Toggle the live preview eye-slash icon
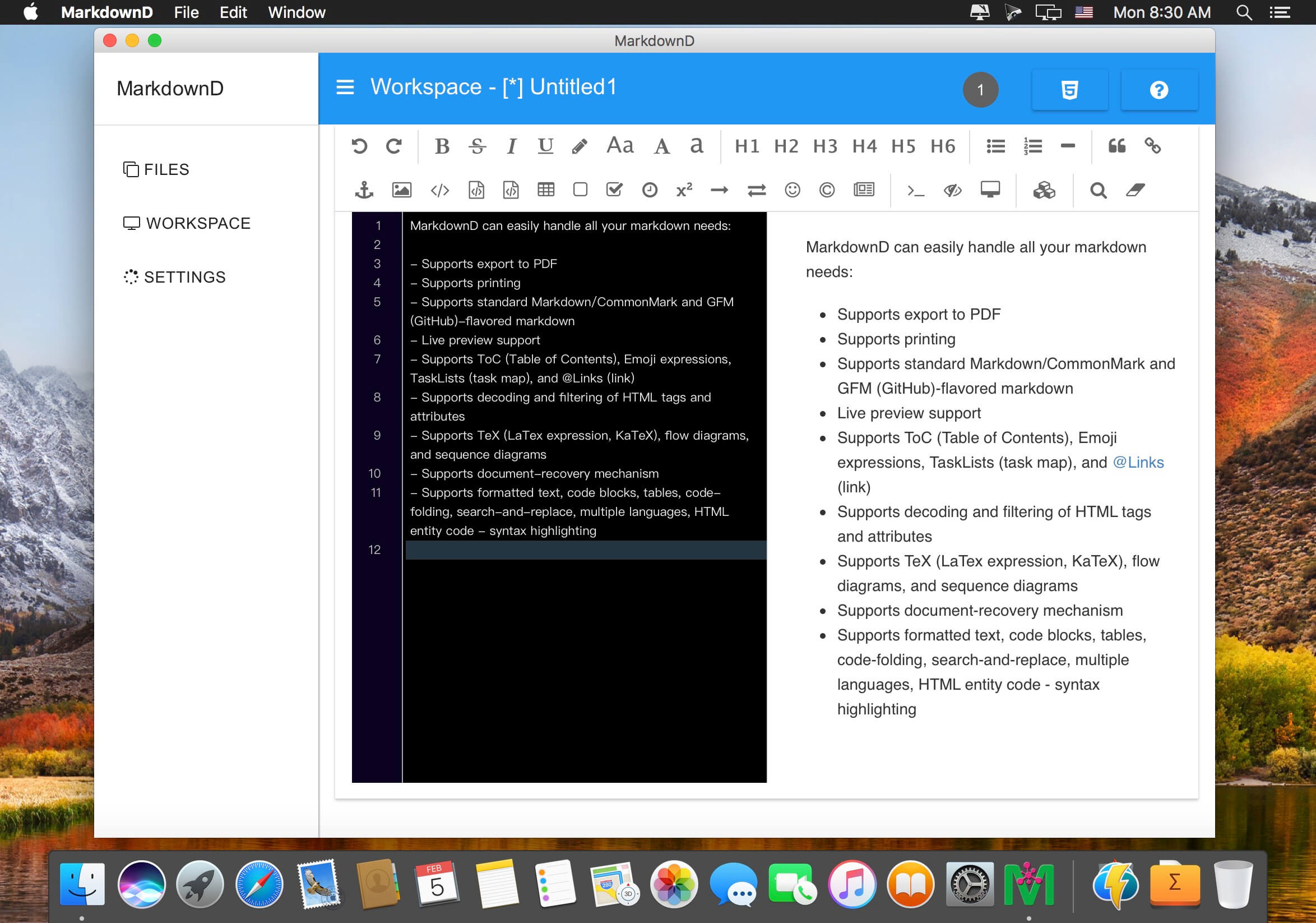Image resolution: width=1316 pixels, height=923 pixels. coord(953,190)
